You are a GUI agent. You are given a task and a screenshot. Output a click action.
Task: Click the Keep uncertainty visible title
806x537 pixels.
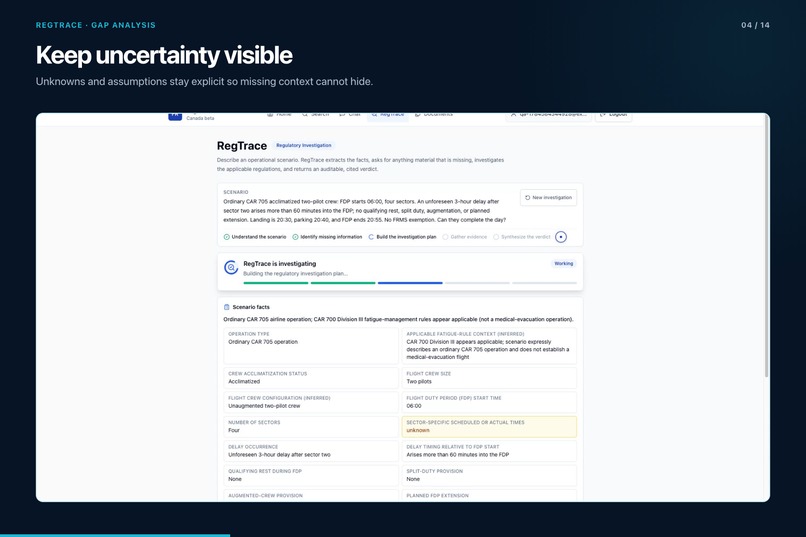click(164, 55)
